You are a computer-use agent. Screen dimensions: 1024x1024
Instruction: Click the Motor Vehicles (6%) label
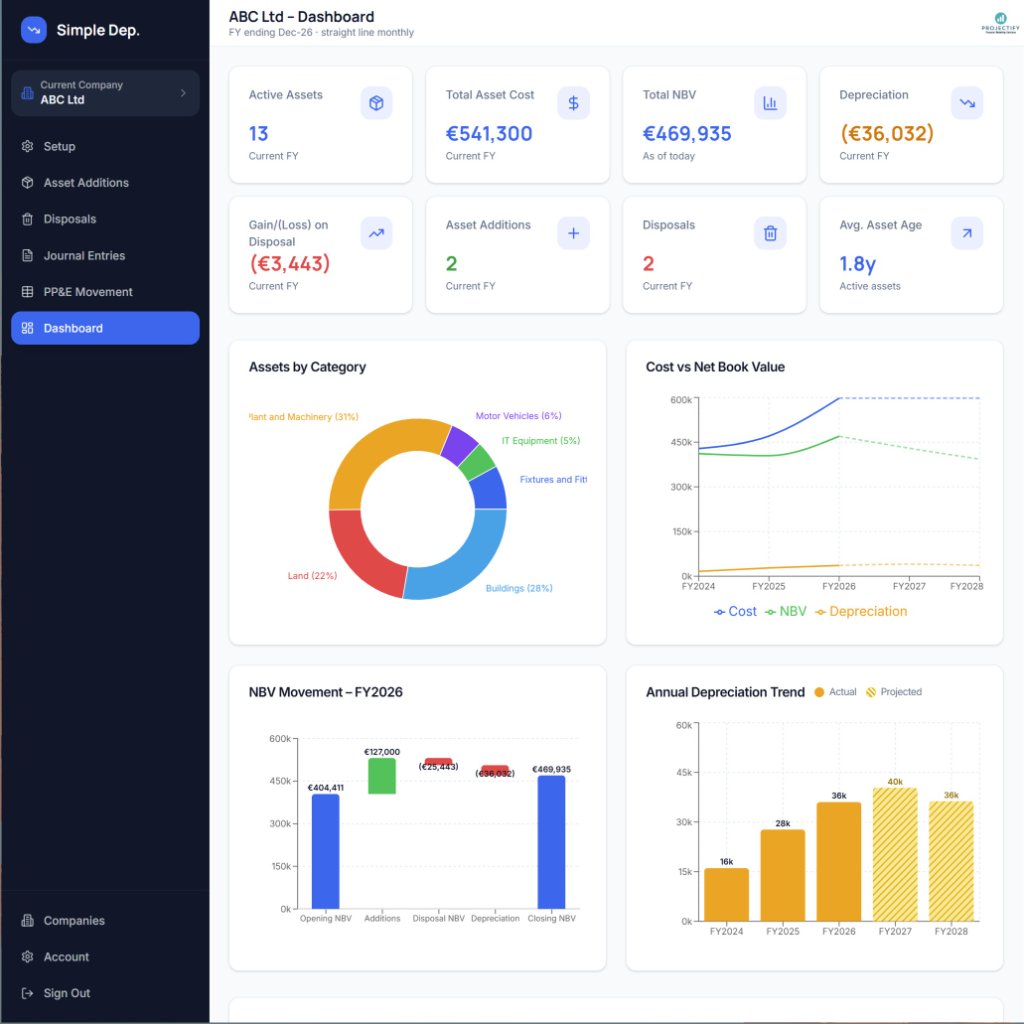pyautogui.click(x=519, y=416)
